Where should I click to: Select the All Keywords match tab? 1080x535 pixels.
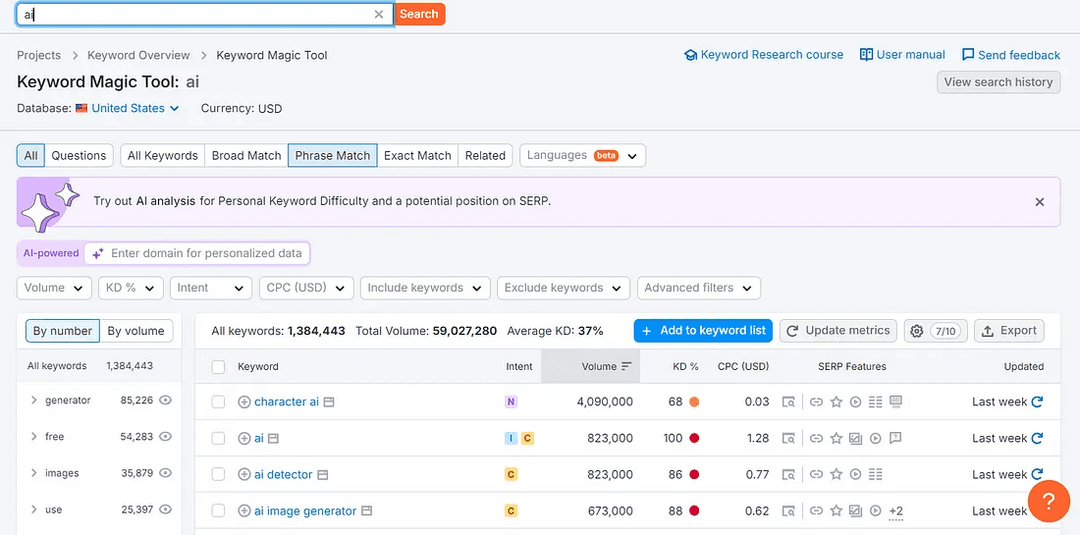(163, 156)
